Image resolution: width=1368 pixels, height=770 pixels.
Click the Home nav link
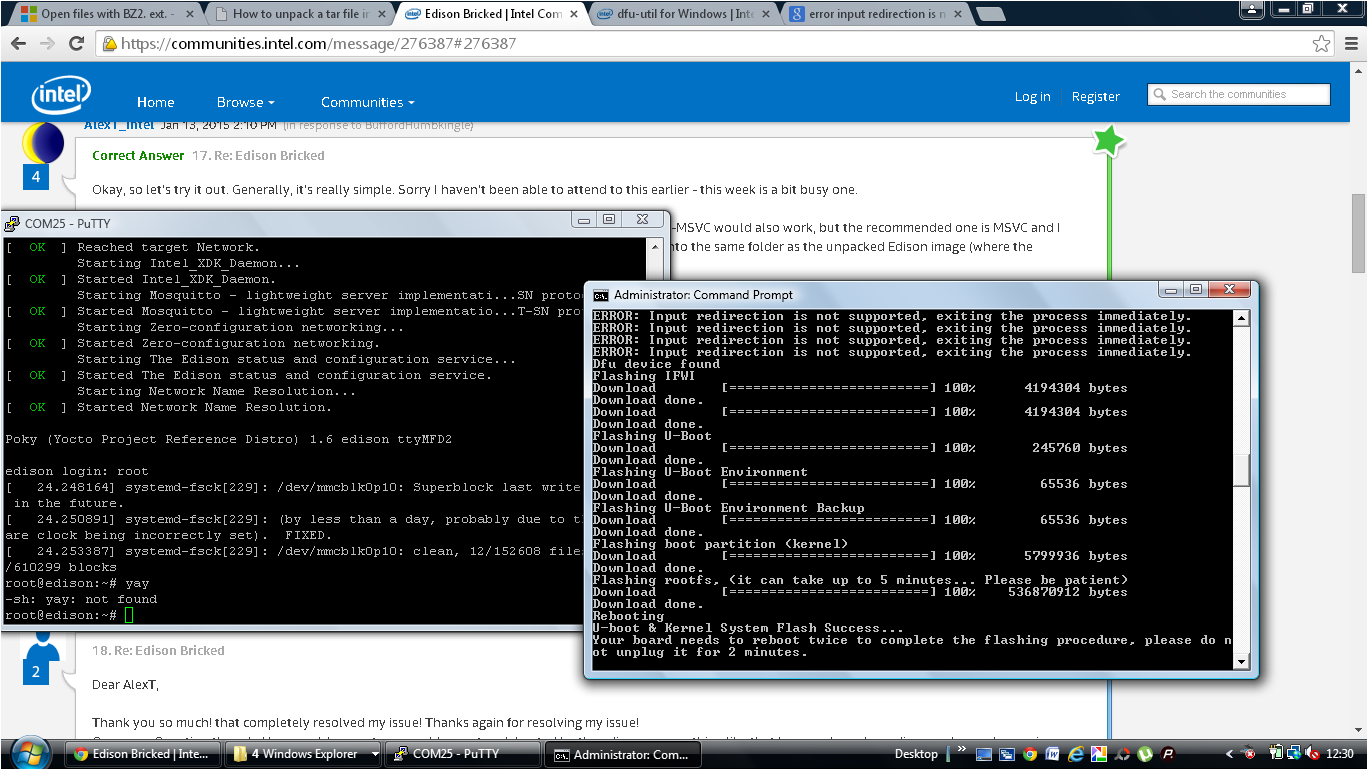tap(156, 102)
